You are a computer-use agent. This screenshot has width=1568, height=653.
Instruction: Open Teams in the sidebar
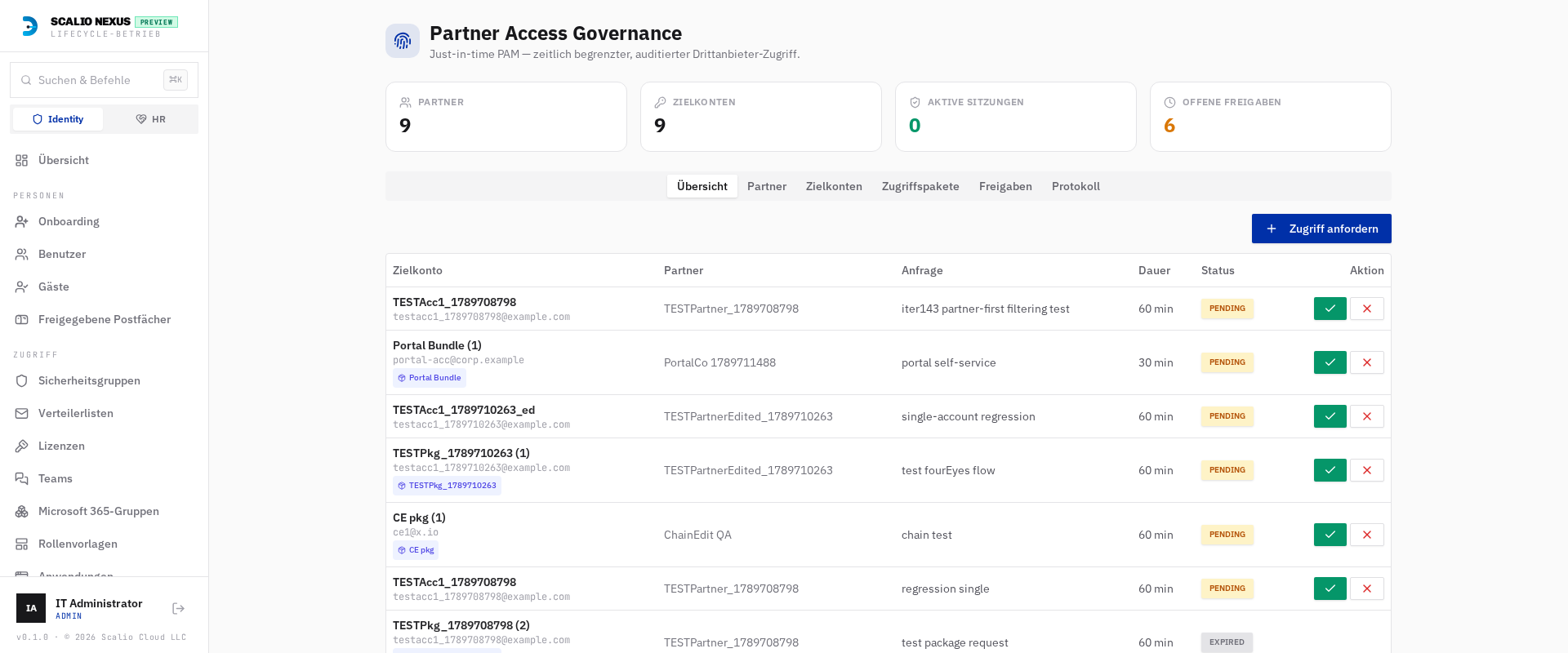click(x=104, y=478)
